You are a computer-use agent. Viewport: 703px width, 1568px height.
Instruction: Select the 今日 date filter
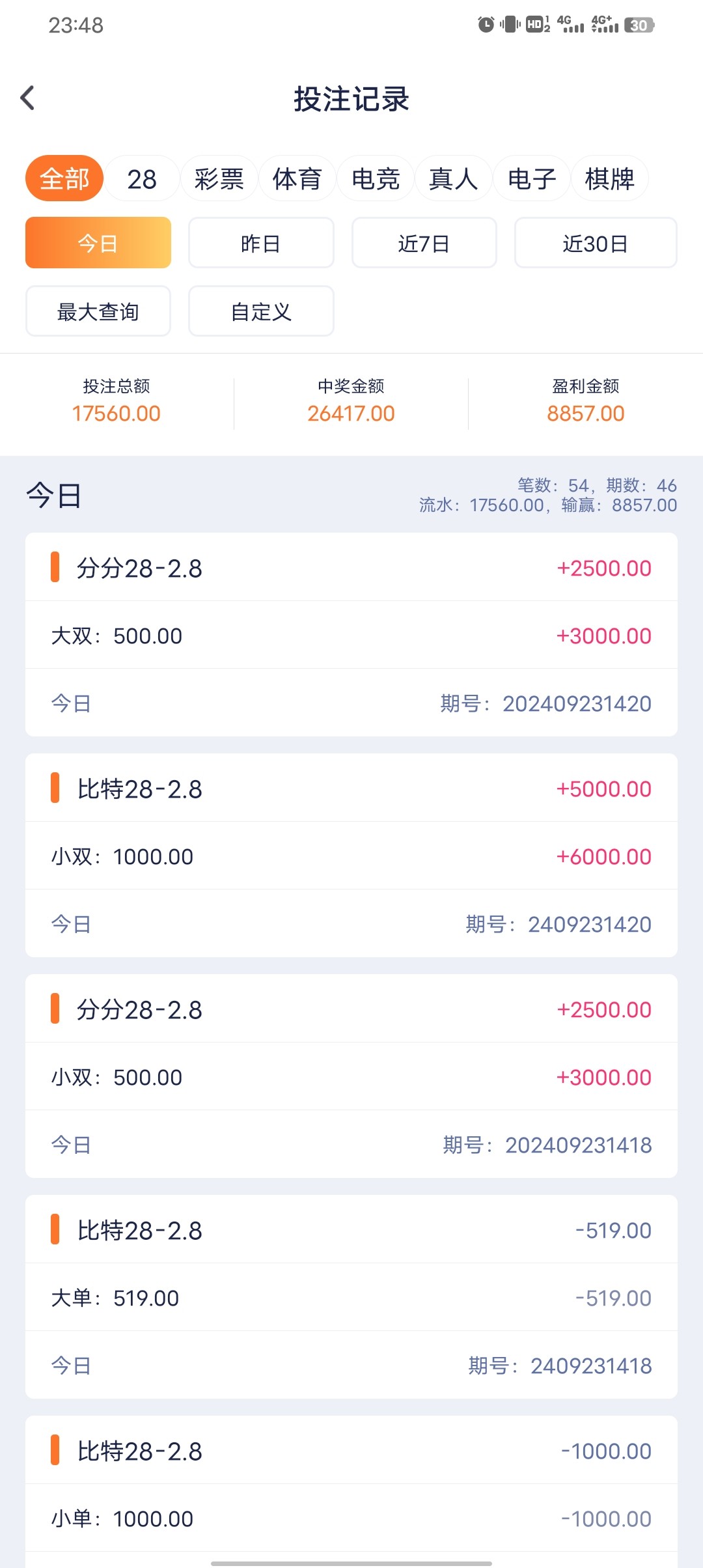tap(98, 243)
